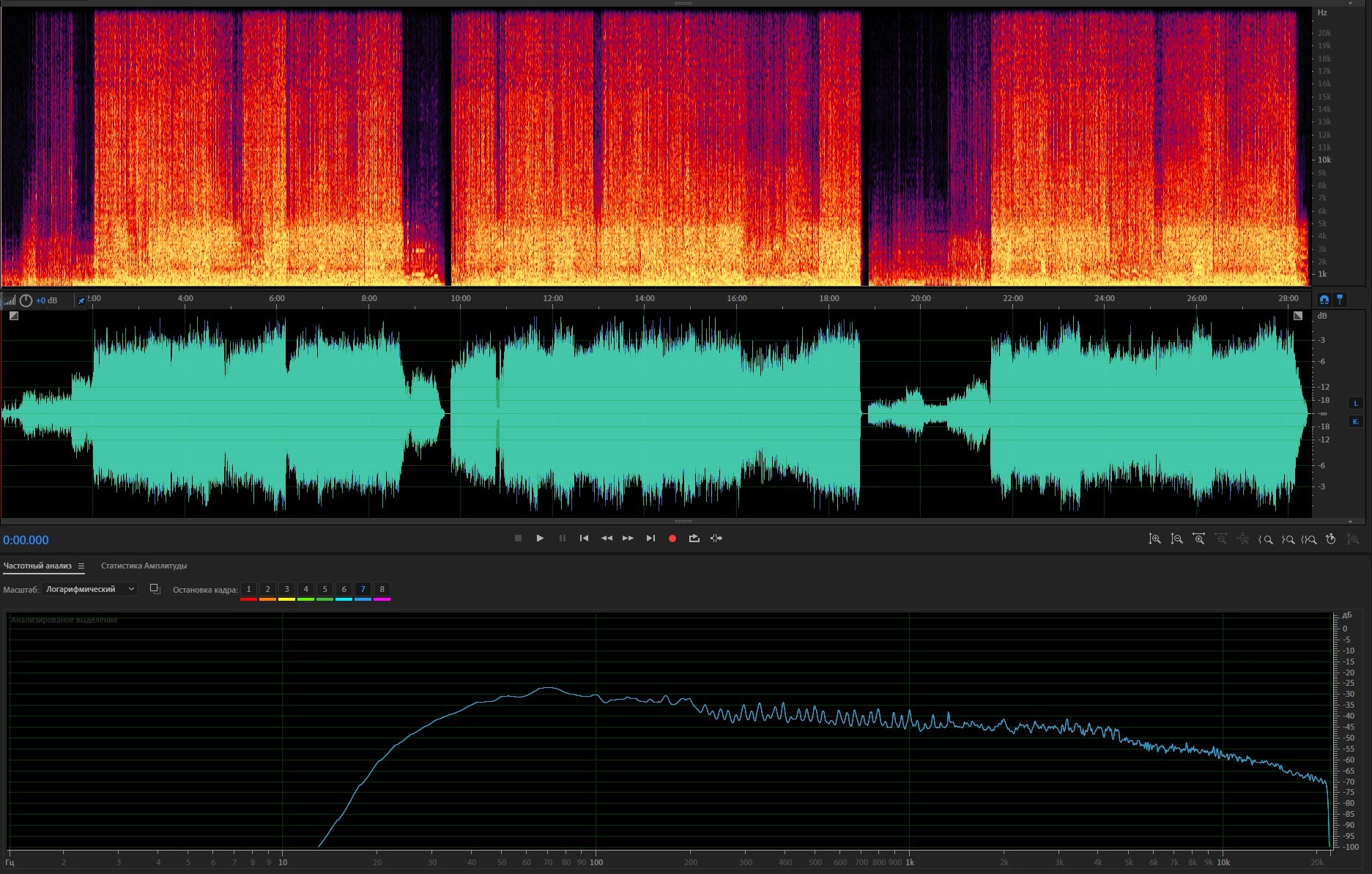Select the Частотный анализ tab
Image resolution: width=1372 pixels, height=874 pixels.
coord(37,566)
